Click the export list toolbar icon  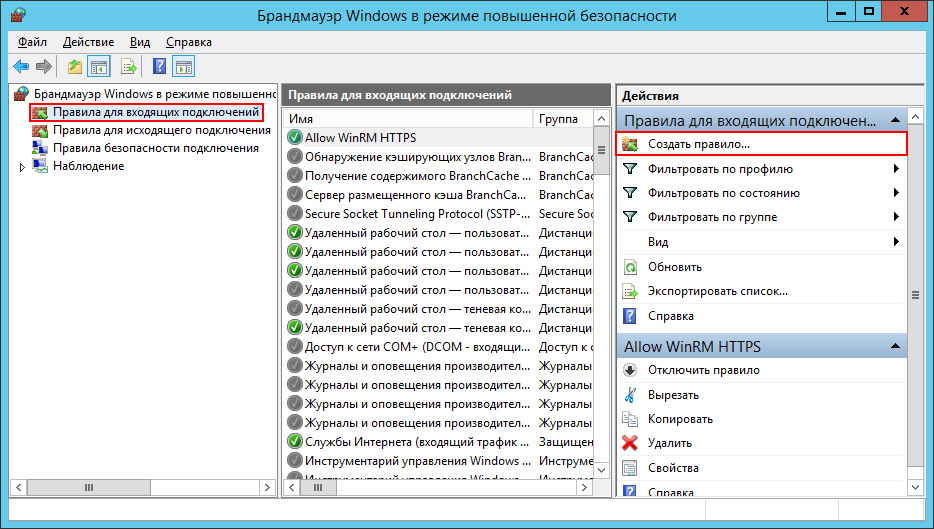pos(128,67)
